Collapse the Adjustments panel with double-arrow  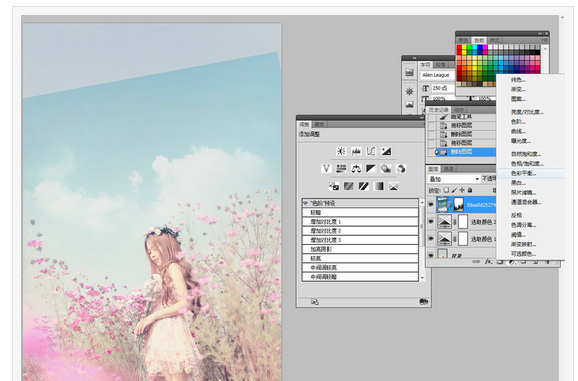click(x=422, y=118)
